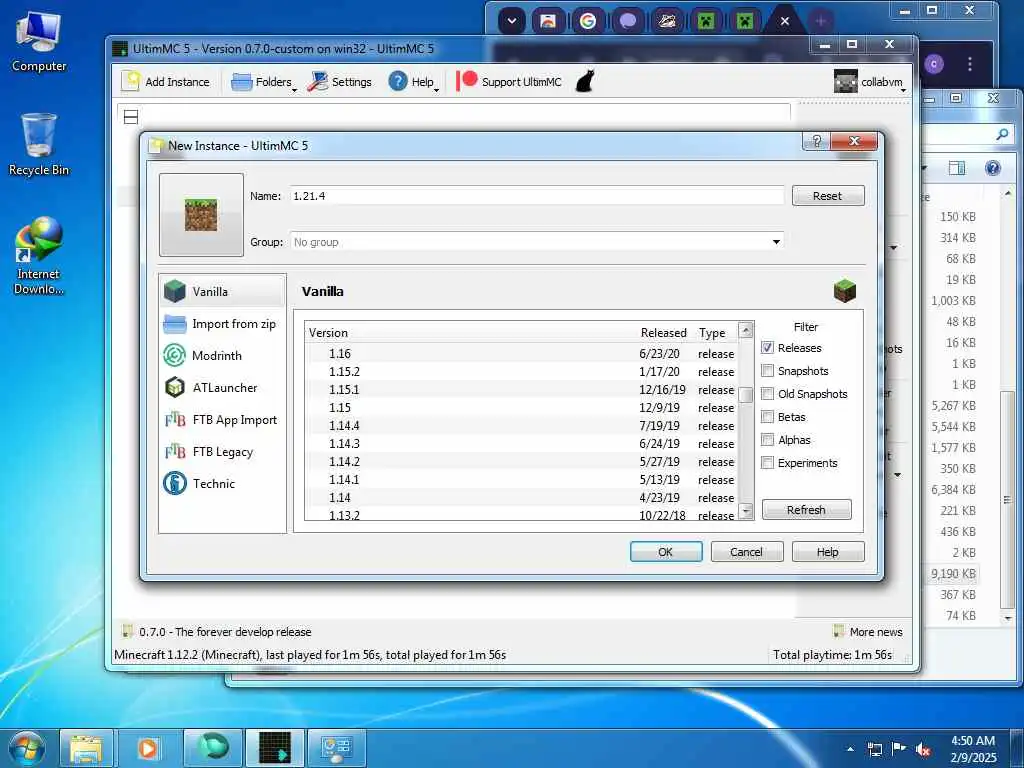Cancel the New Instance dialog

(746, 552)
